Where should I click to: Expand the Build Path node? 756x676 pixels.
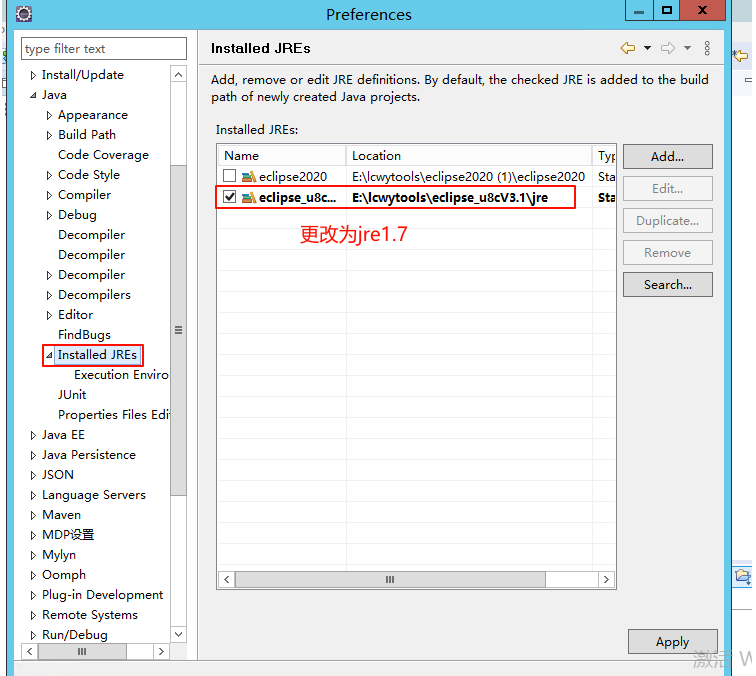[49, 135]
